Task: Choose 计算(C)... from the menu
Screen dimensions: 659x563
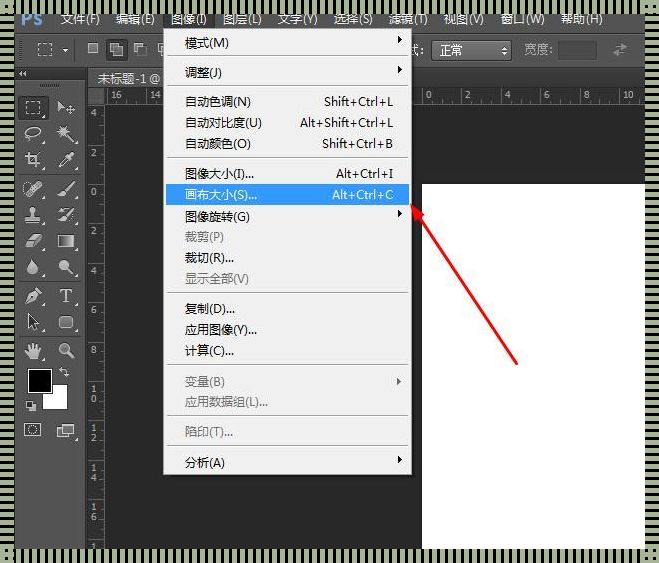Action: pos(287,350)
